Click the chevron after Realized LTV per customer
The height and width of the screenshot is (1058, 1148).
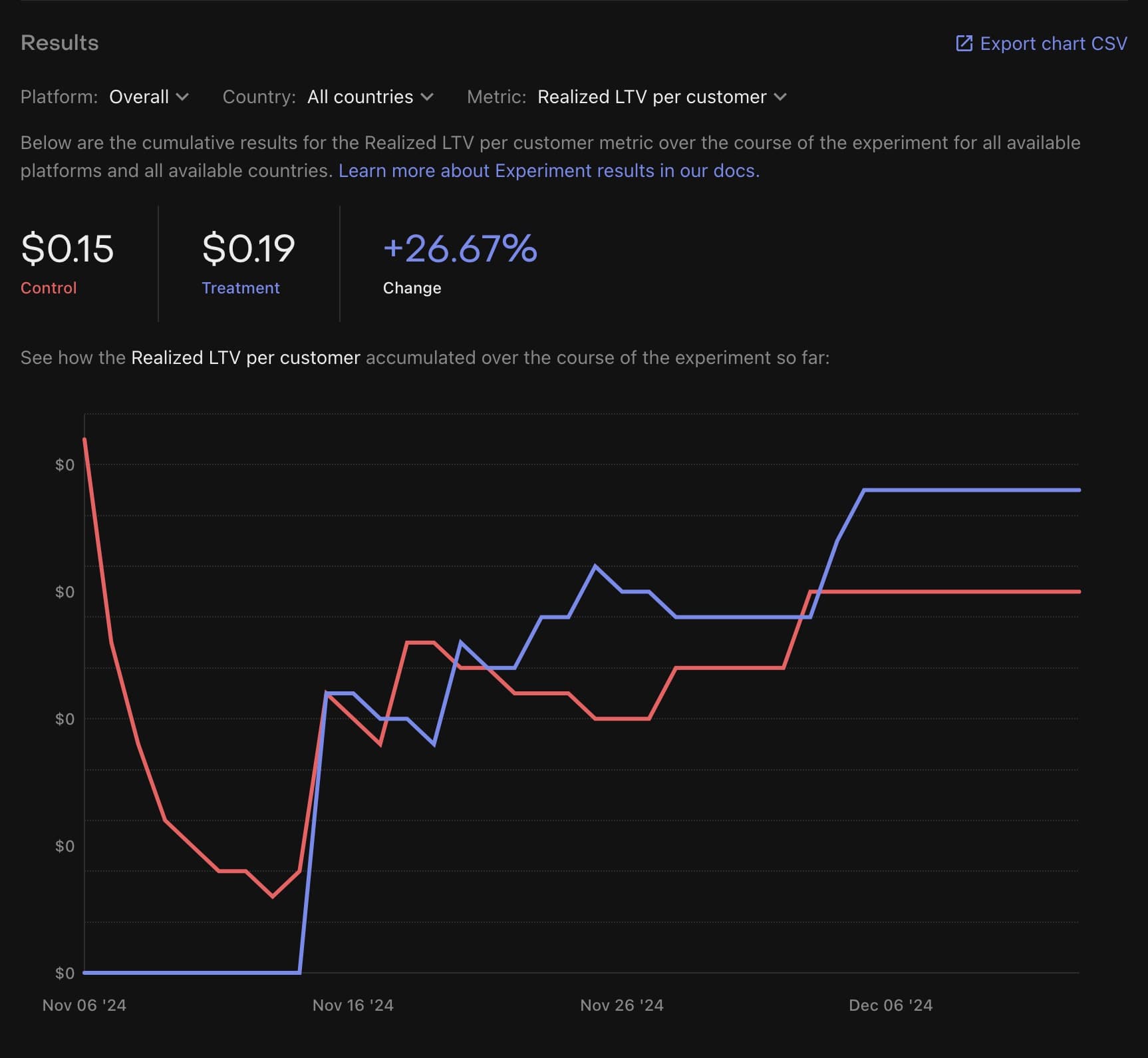click(x=780, y=97)
